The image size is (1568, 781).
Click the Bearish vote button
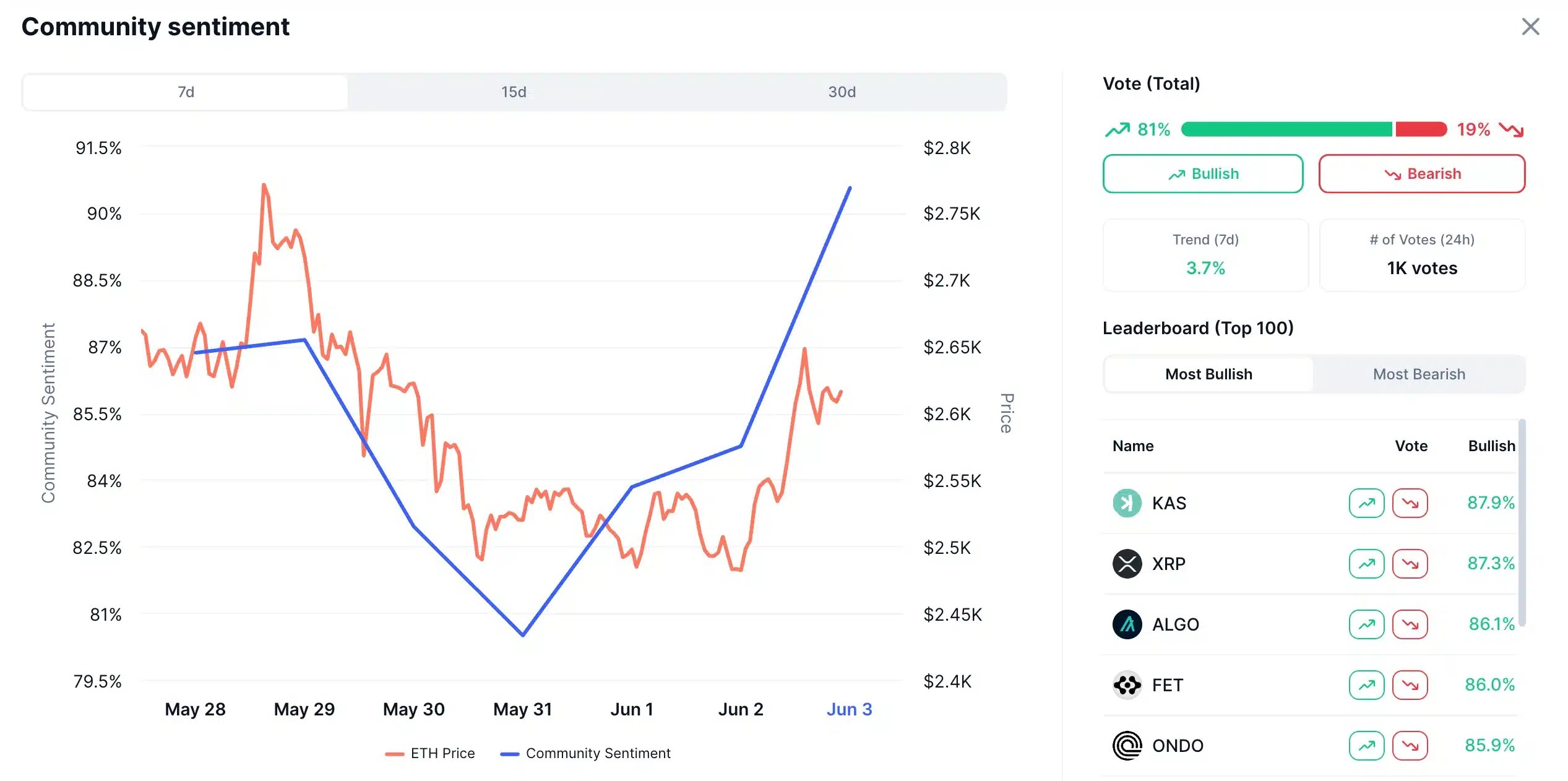[1421, 174]
